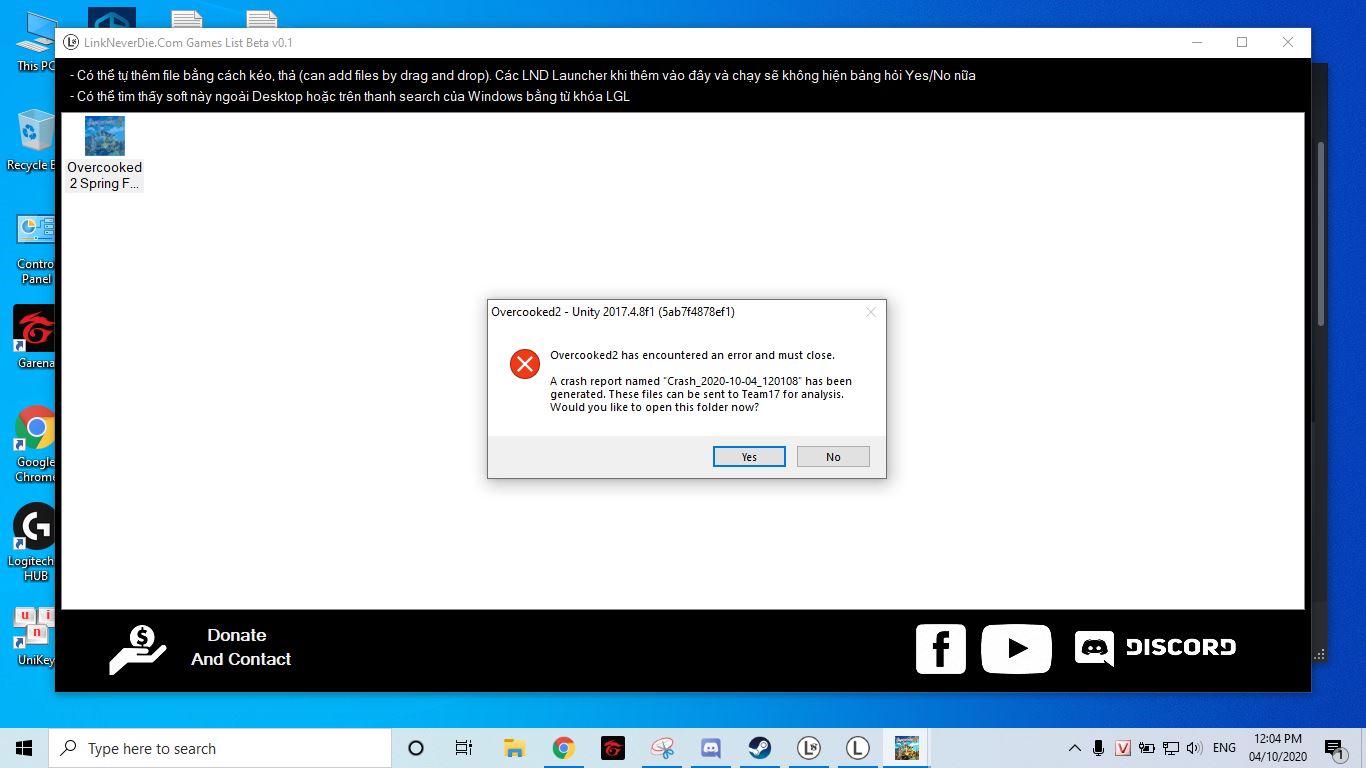Select the UniKey desktop shortcut
The image size is (1366, 768).
(35, 636)
